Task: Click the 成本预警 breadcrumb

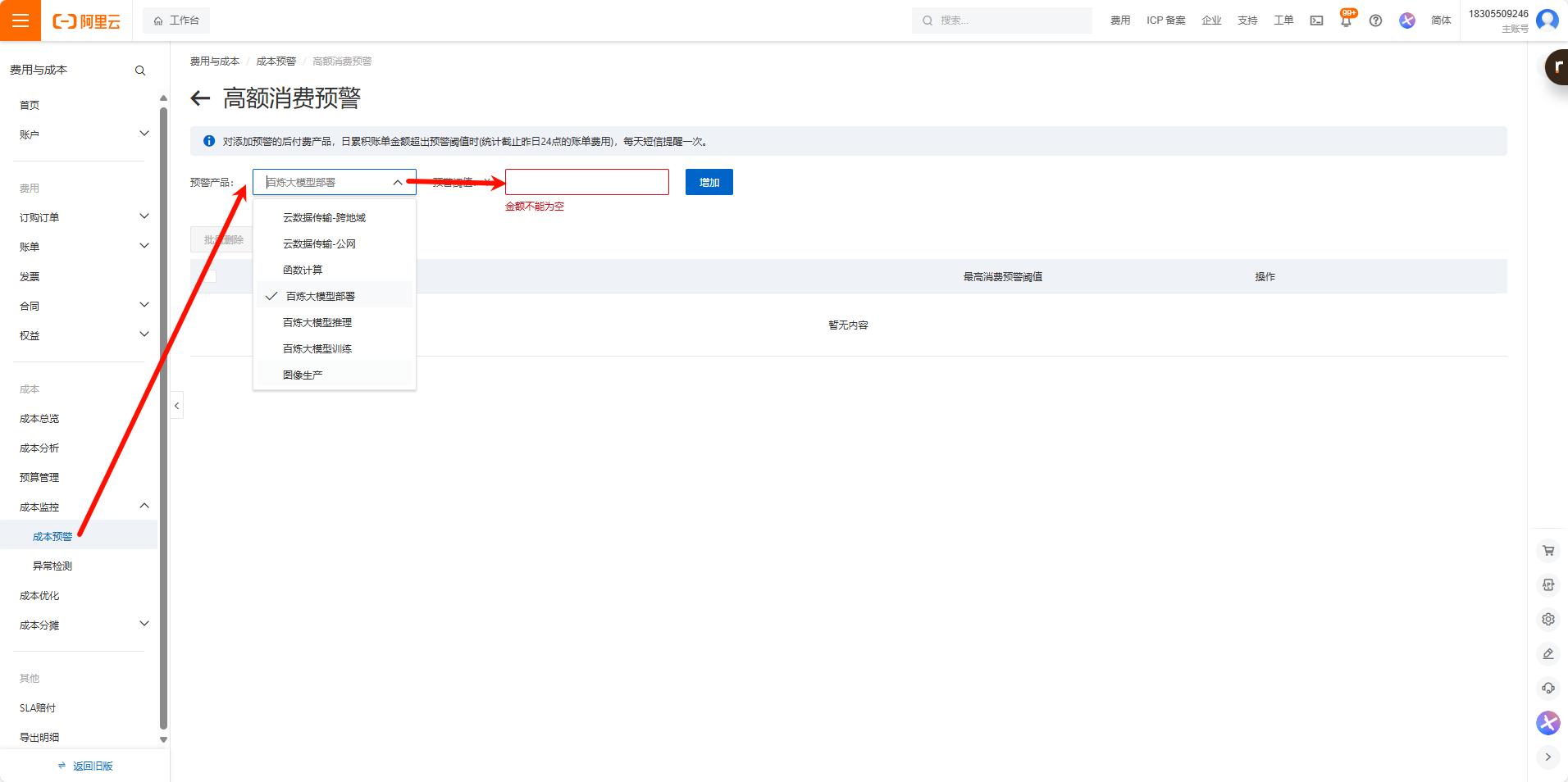Action: coord(276,61)
